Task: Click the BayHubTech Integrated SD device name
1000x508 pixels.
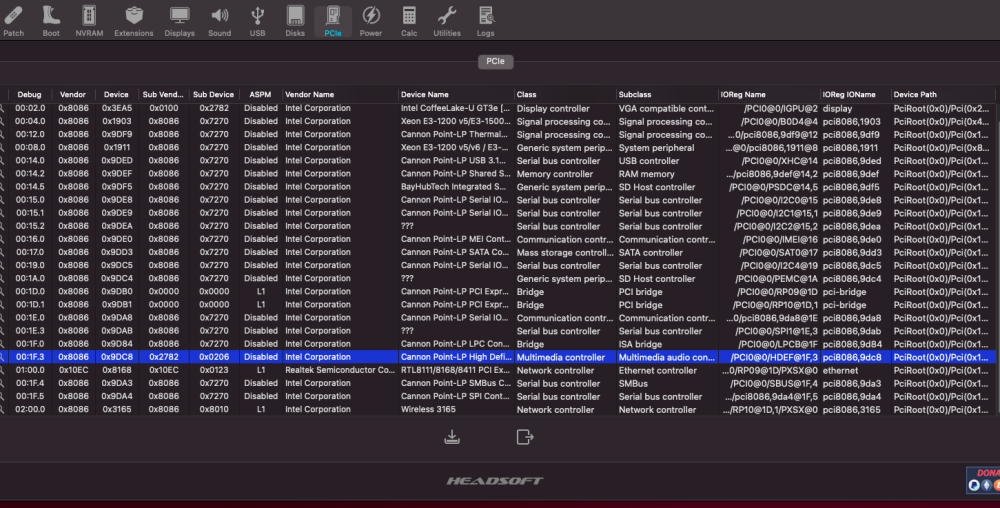Action: coord(455,187)
